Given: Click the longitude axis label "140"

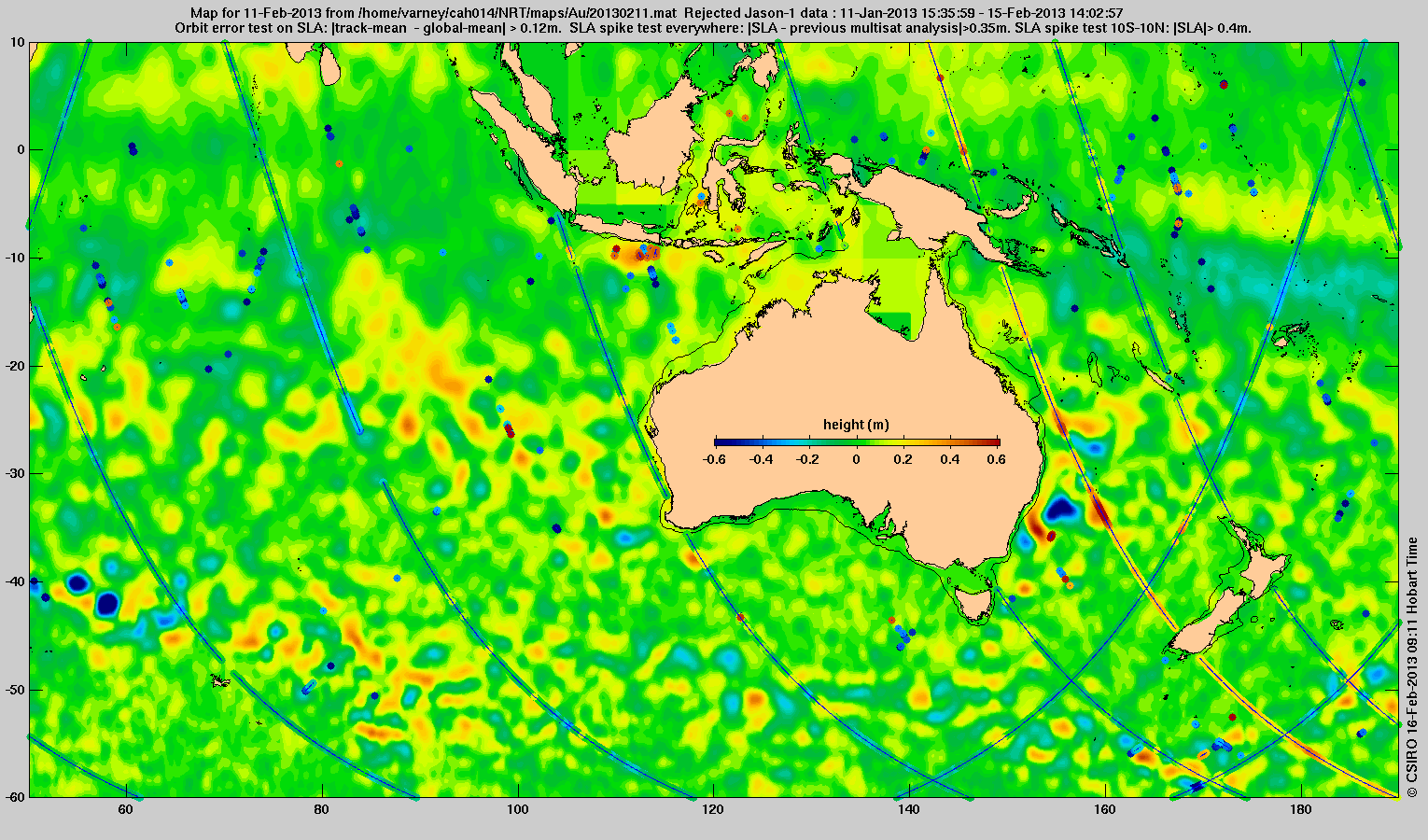Looking at the screenshot, I should coord(909,810).
